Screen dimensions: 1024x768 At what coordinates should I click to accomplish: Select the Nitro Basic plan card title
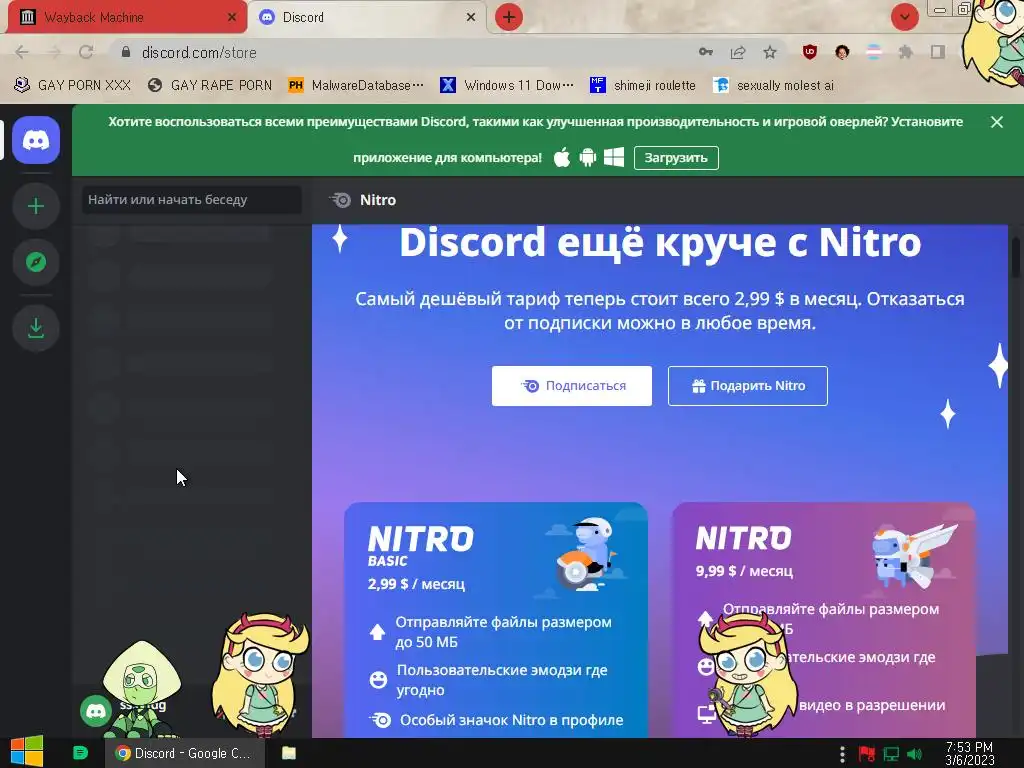point(421,546)
